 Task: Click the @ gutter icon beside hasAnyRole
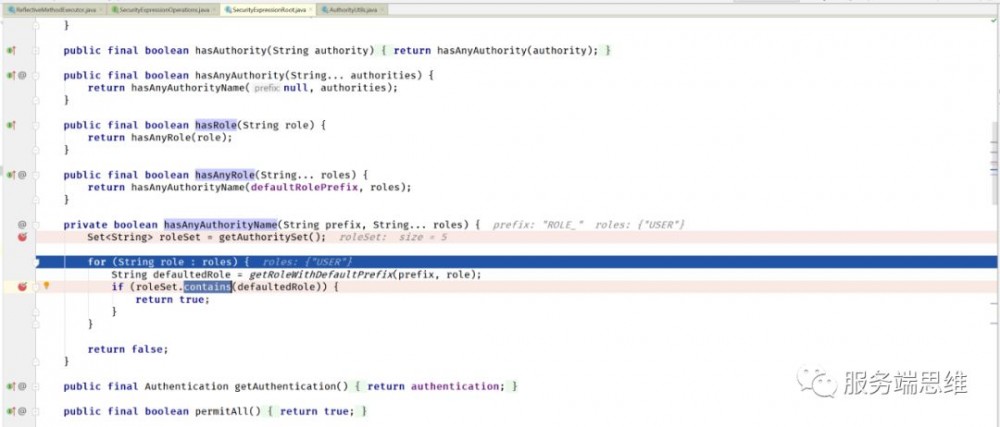click(22, 175)
